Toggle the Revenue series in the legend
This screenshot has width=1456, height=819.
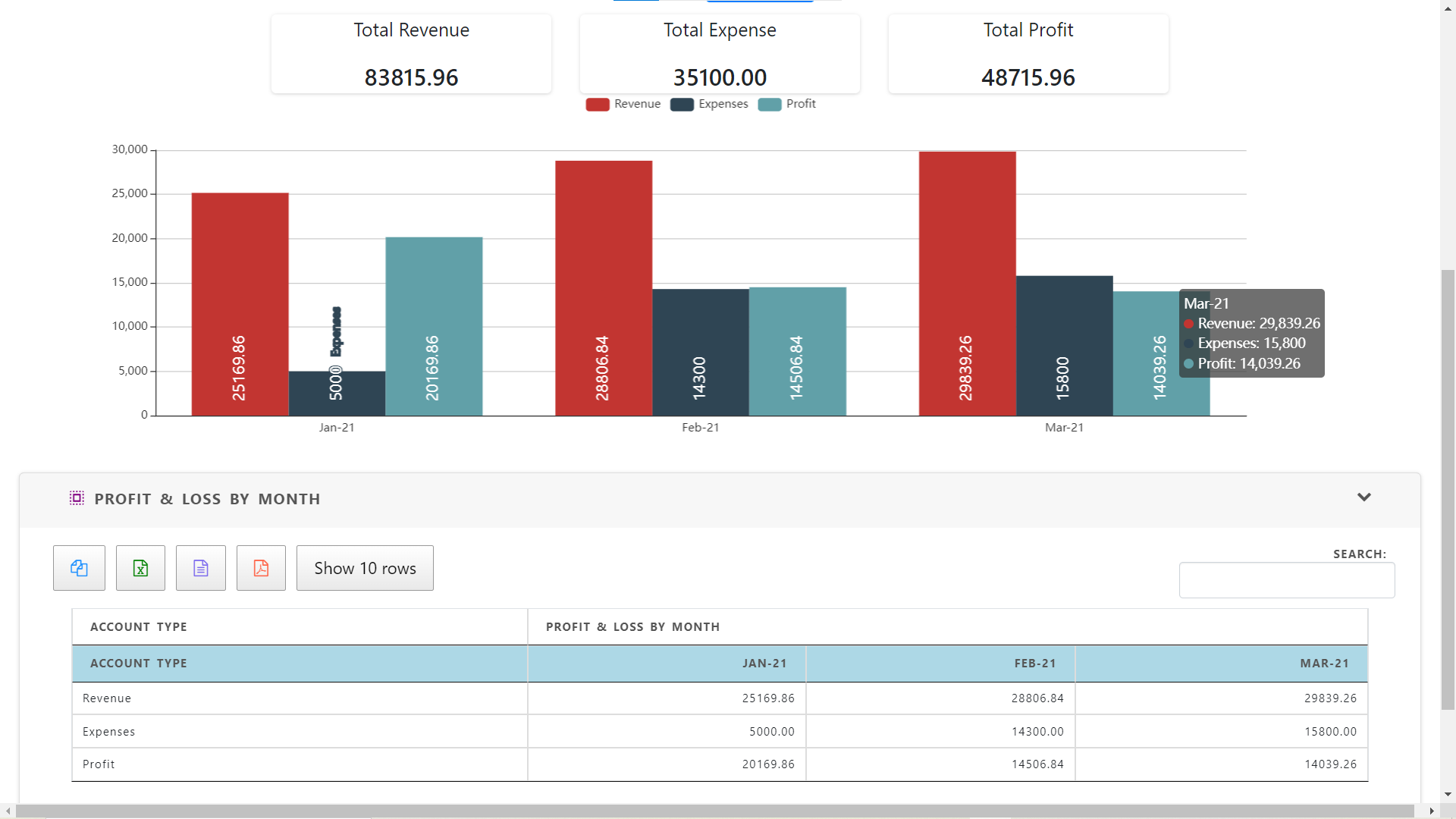click(x=622, y=104)
